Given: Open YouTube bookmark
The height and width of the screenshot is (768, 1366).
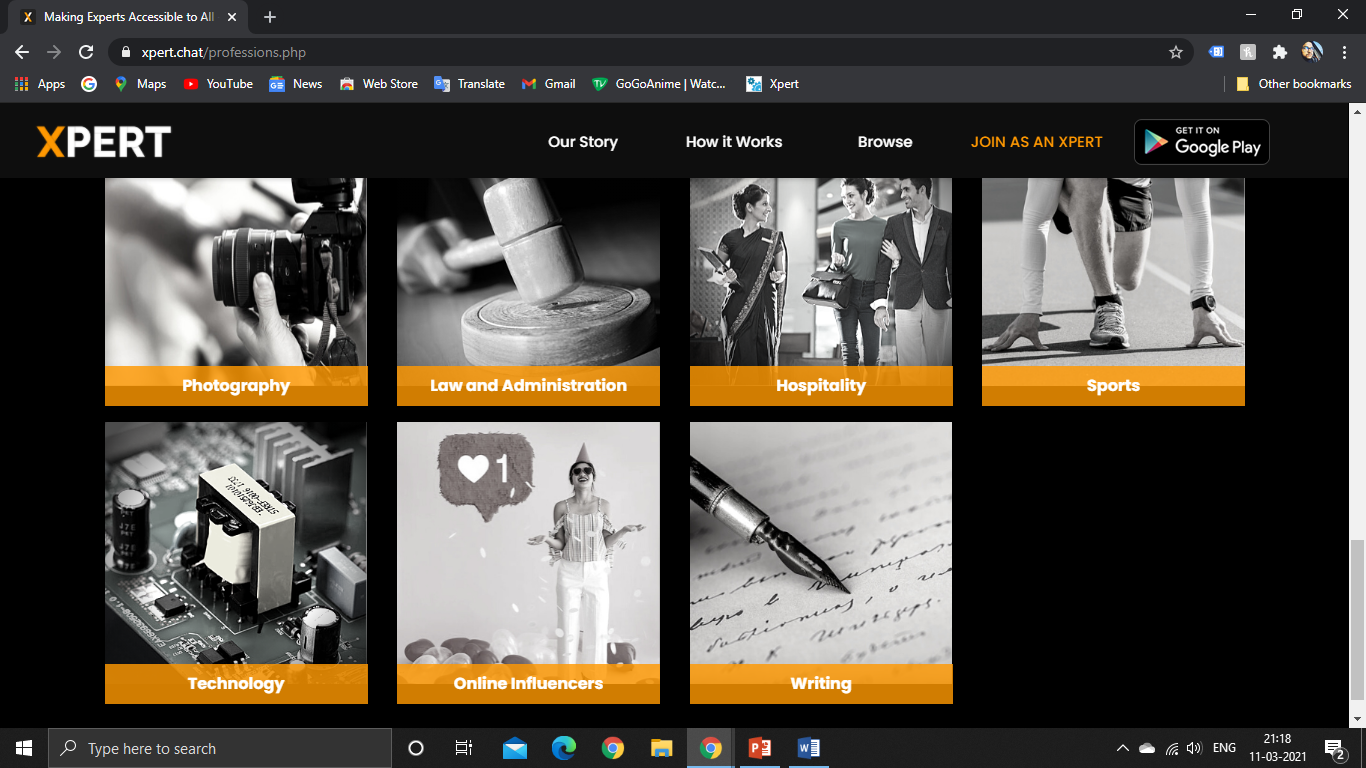Looking at the screenshot, I should click(x=218, y=84).
